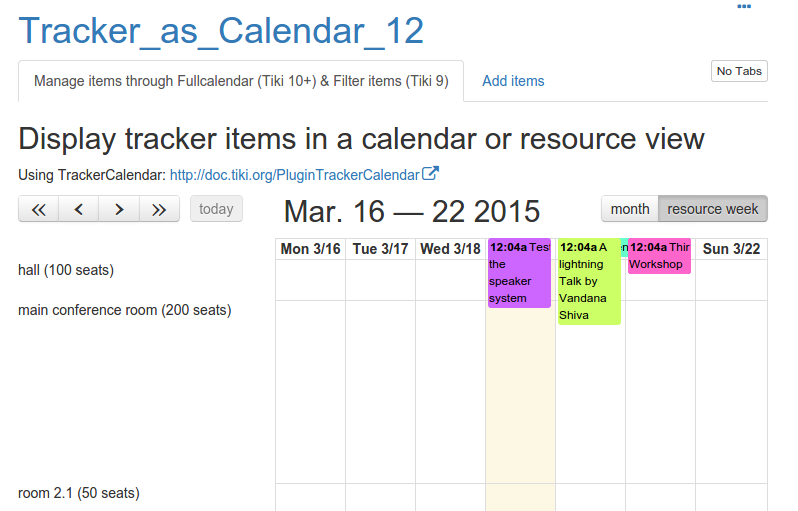Open the purple Test the speaker system event
This screenshot has width=798, height=511.
[519, 273]
